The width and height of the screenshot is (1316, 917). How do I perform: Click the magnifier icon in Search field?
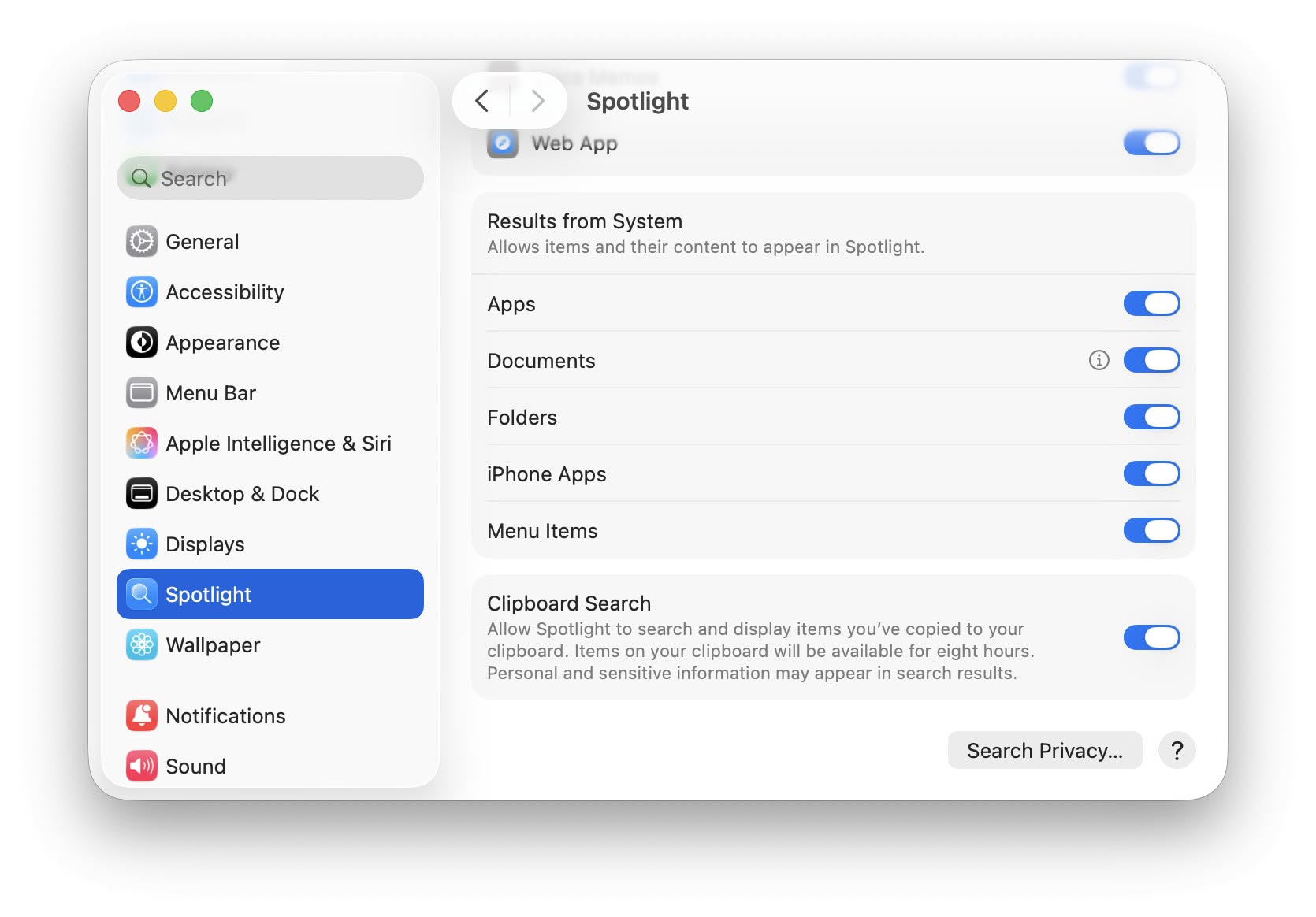click(x=141, y=178)
